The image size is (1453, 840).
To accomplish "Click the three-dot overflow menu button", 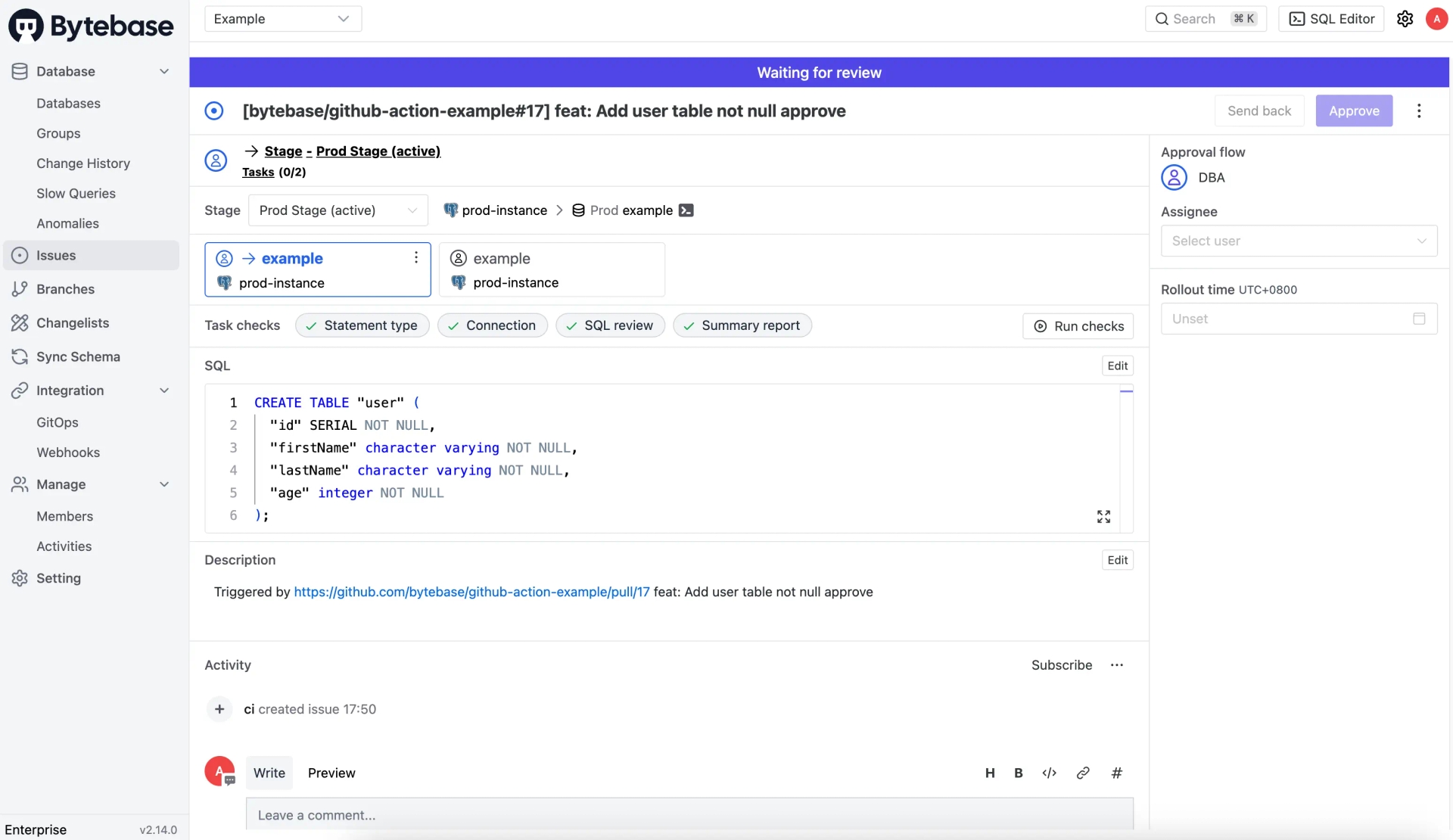I will coord(1419,110).
